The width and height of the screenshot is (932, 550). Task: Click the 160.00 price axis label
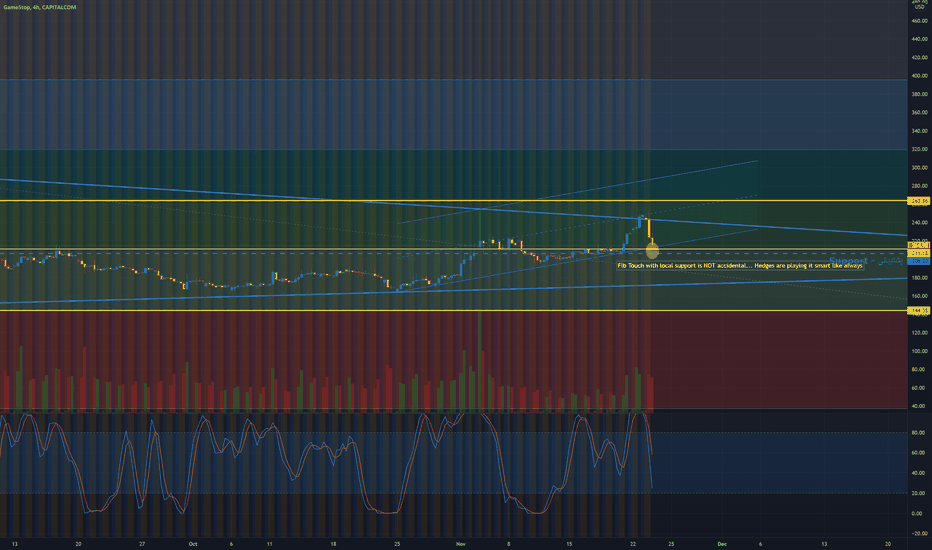[919, 296]
